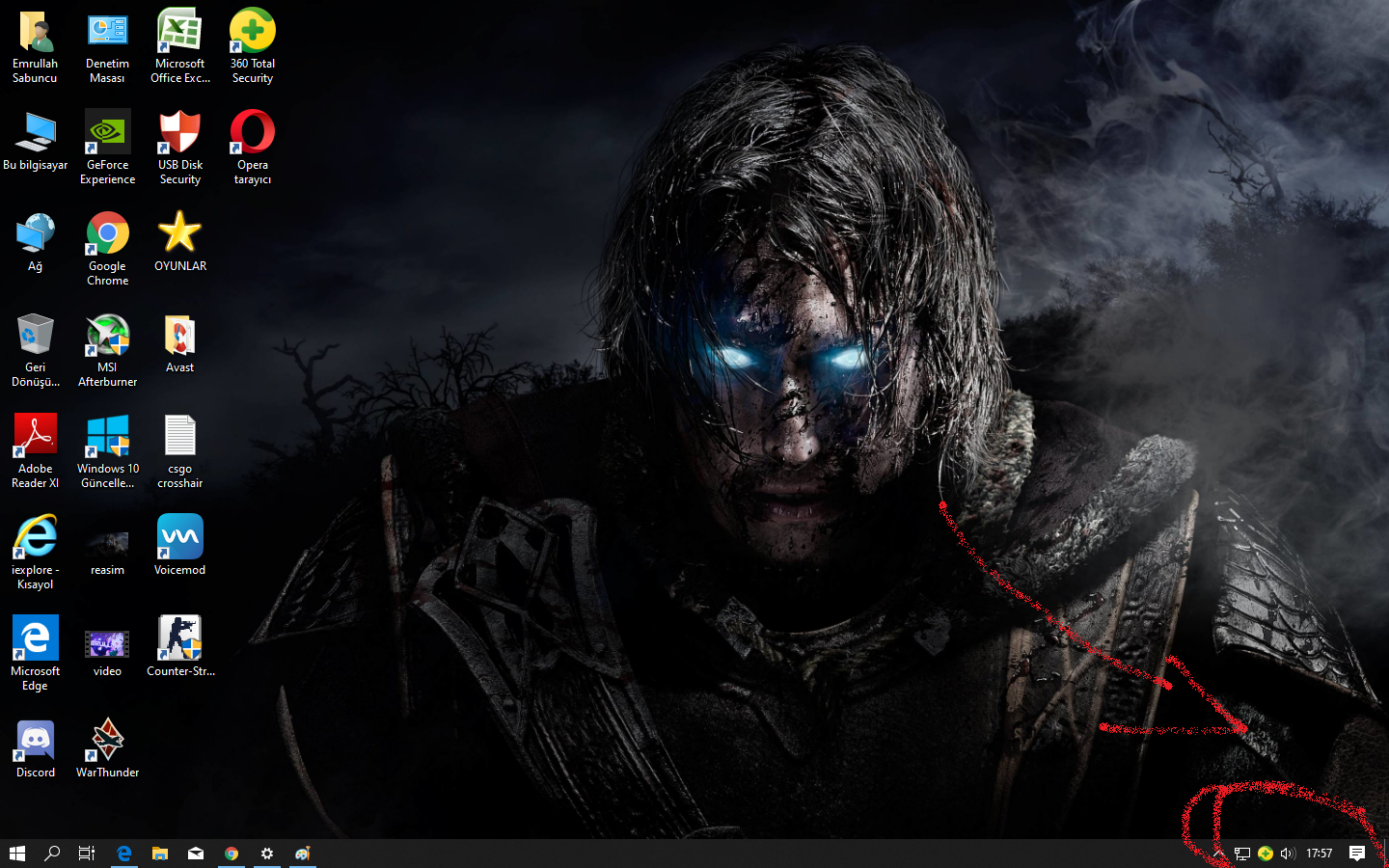Select the OYUNLAR star folder
This screenshot has height=868, width=1389.
(180, 242)
